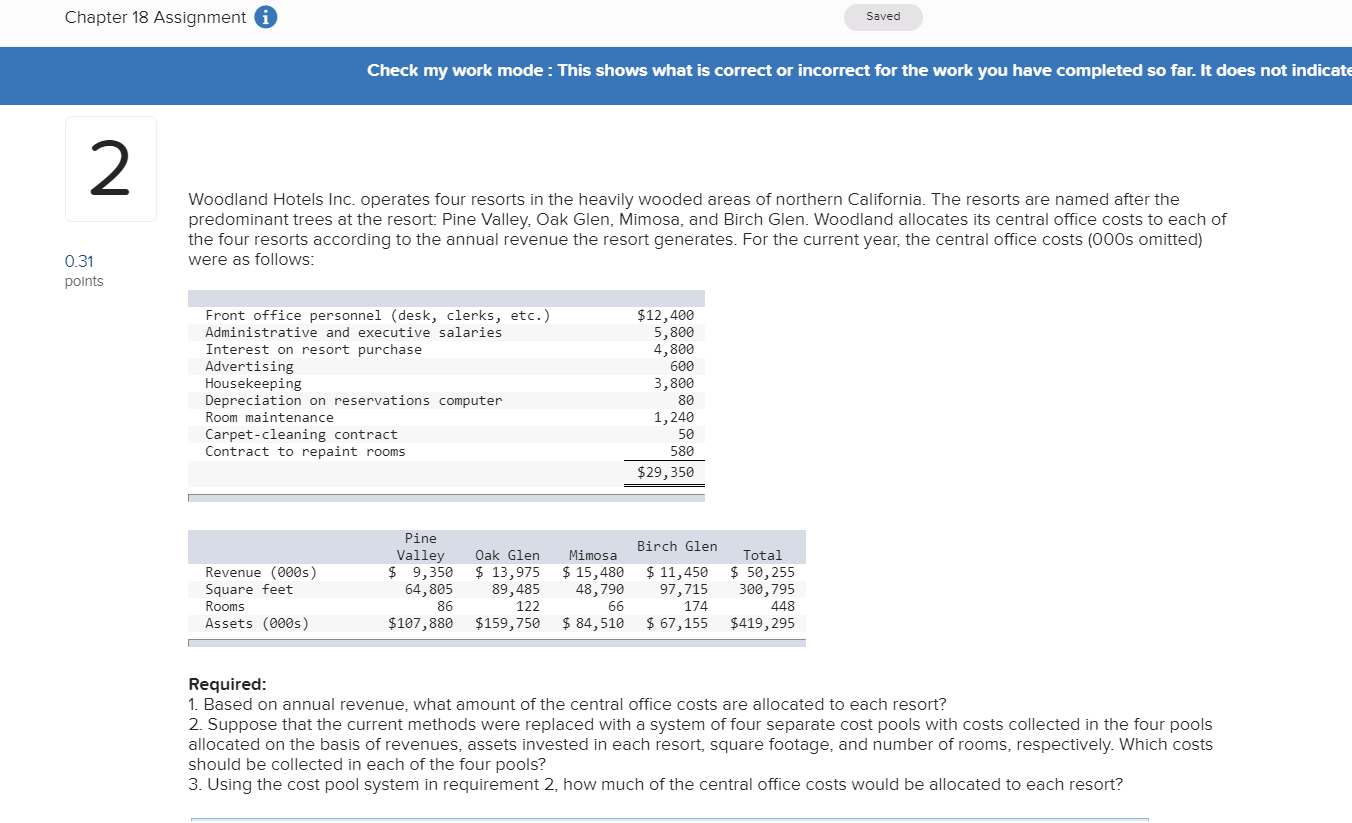
Task: Click Birch Glen rooms value 174
Action: click(x=696, y=606)
